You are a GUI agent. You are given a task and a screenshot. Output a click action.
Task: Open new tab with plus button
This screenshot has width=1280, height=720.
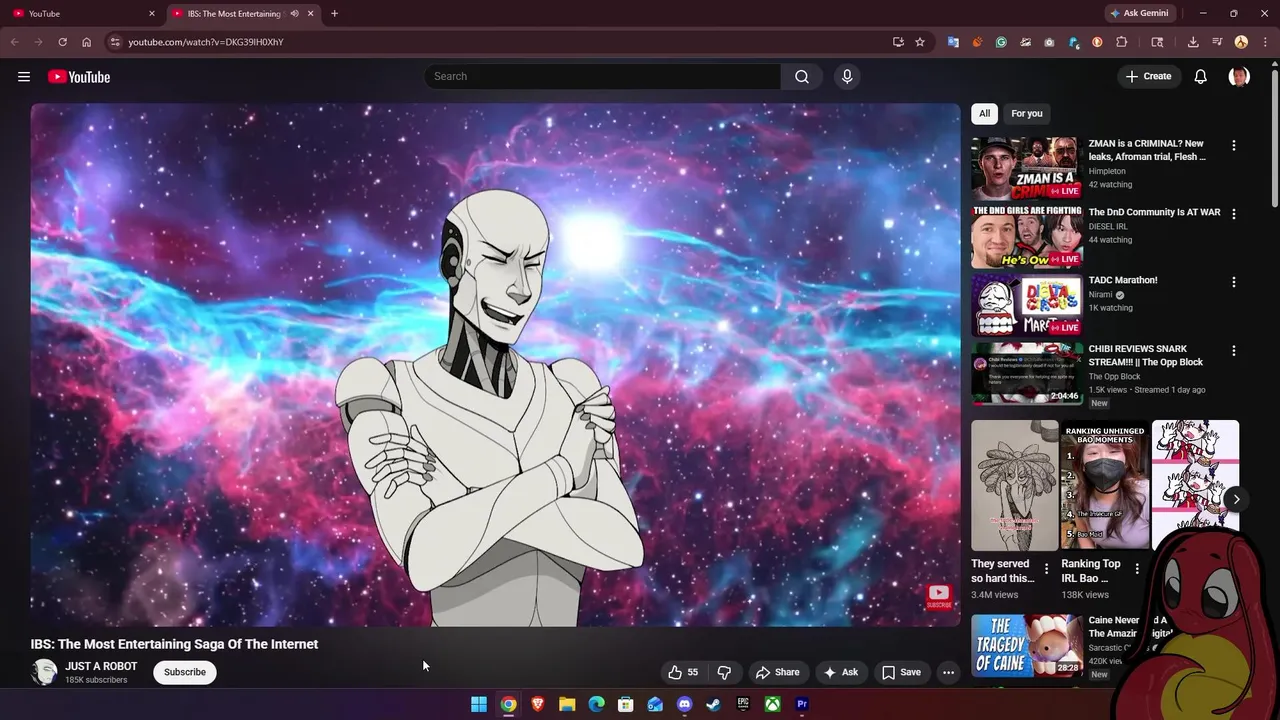[334, 14]
